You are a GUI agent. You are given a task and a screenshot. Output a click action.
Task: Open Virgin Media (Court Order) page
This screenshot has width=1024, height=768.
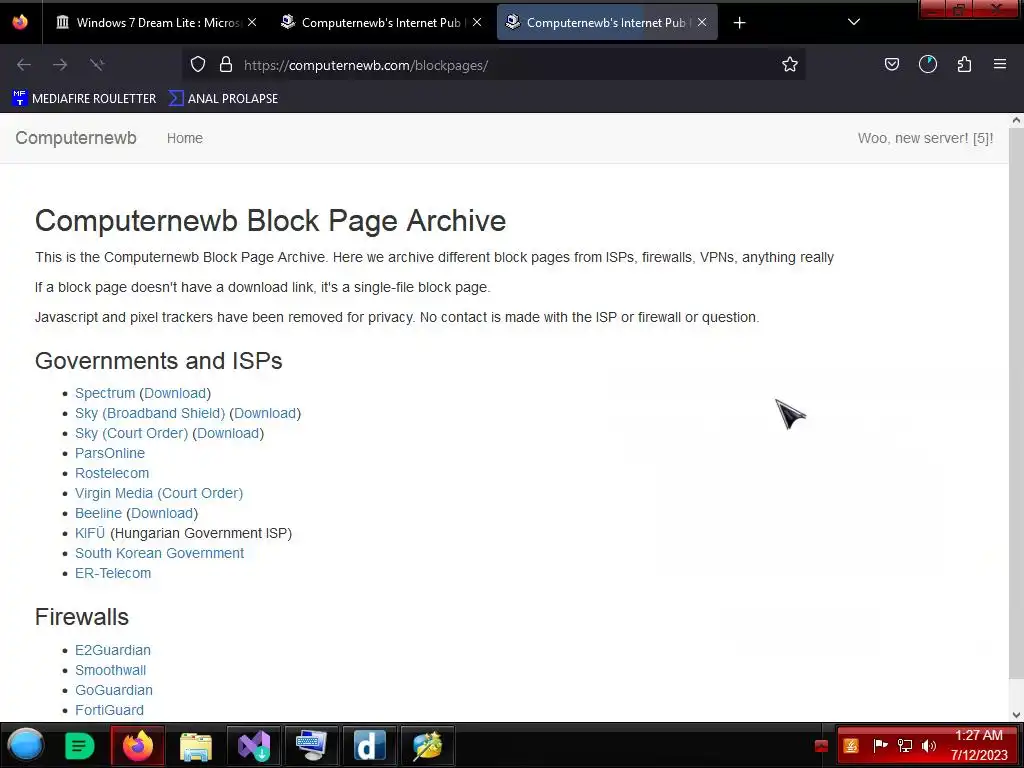(x=159, y=494)
